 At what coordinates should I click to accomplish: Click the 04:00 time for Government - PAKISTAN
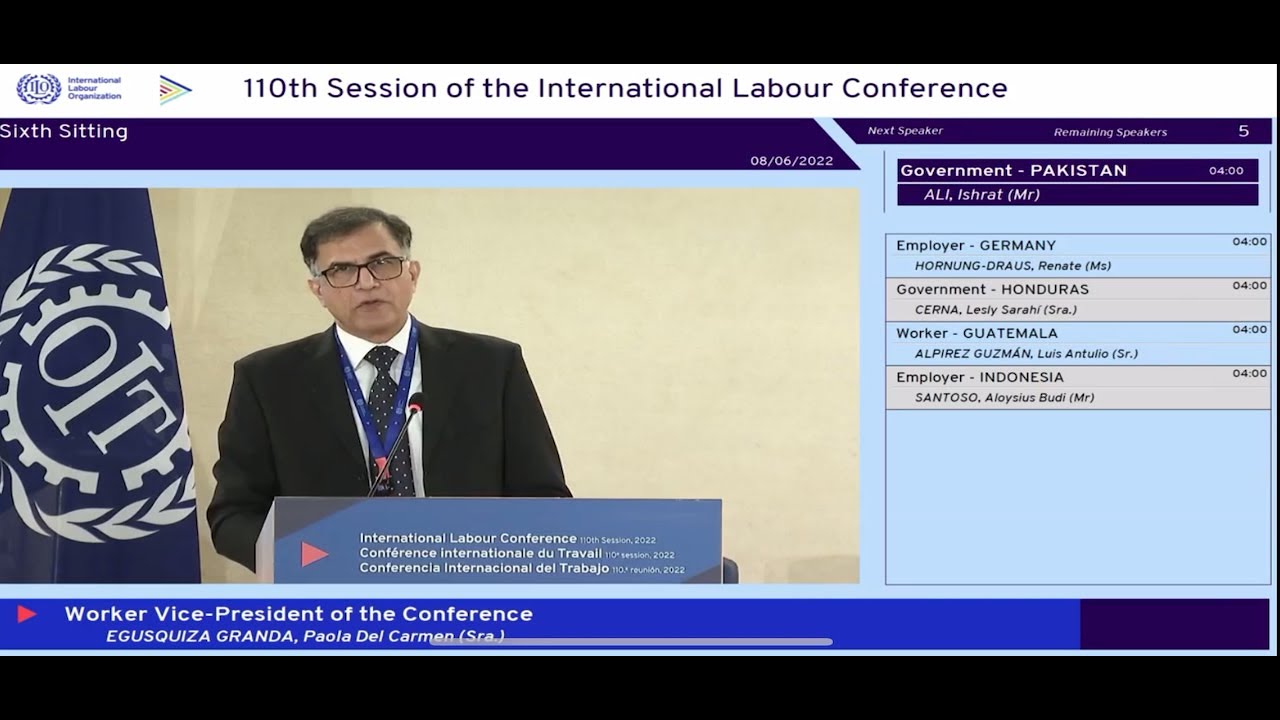(x=1226, y=171)
